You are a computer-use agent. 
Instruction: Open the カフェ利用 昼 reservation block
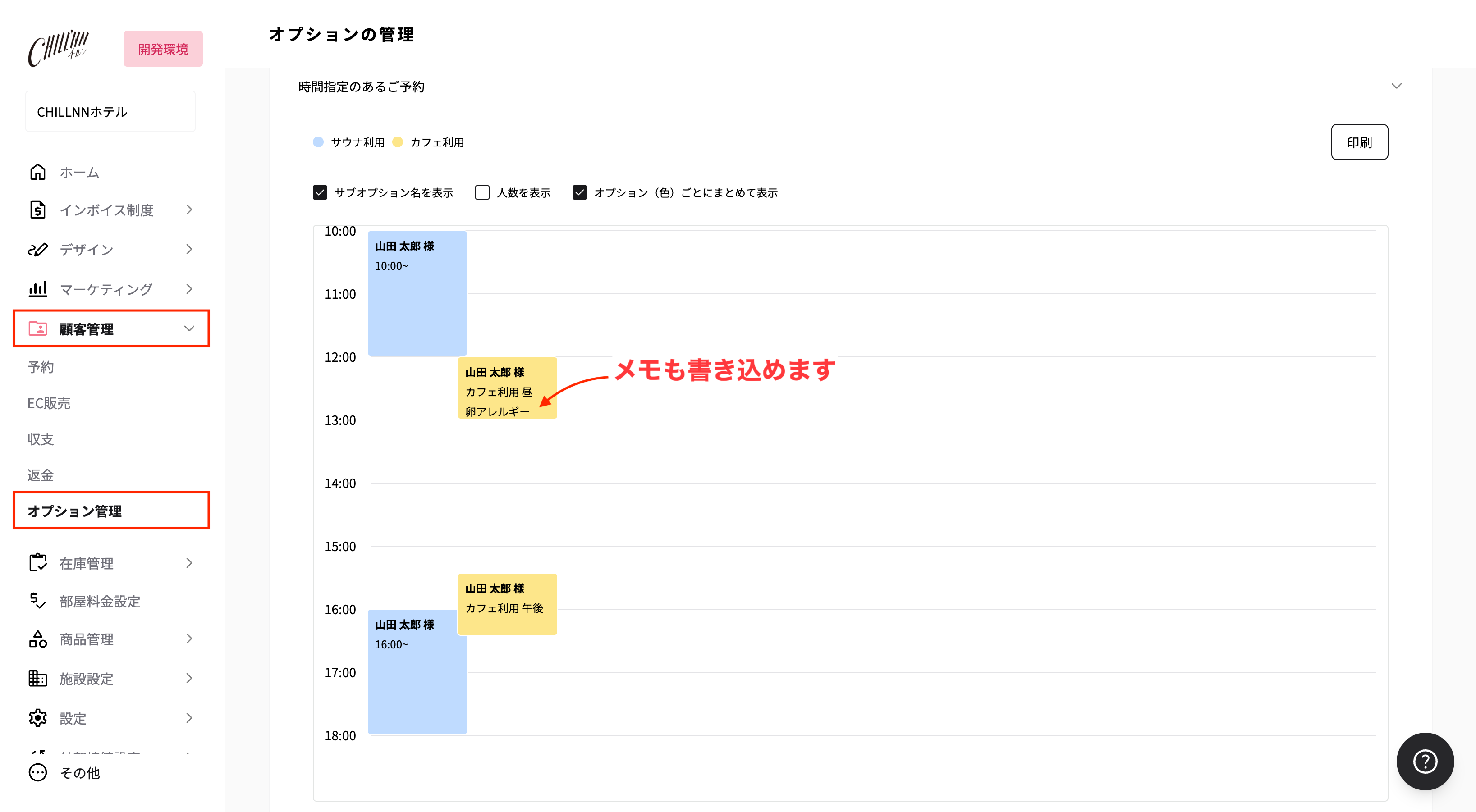coord(507,388)
